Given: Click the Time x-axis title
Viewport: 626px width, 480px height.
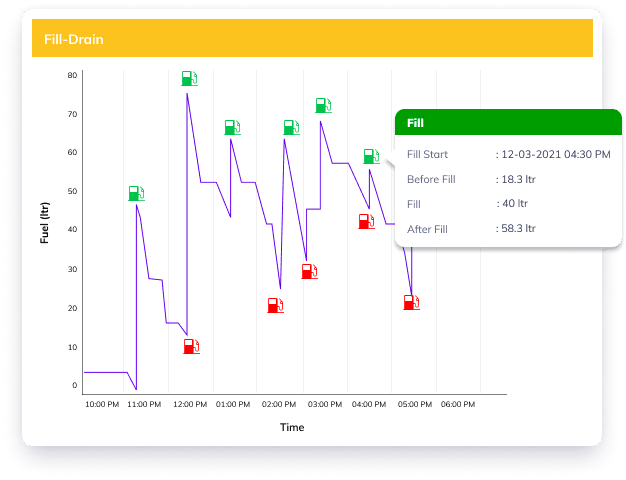Looking at the screenshot, I should (x=292, y=428).
